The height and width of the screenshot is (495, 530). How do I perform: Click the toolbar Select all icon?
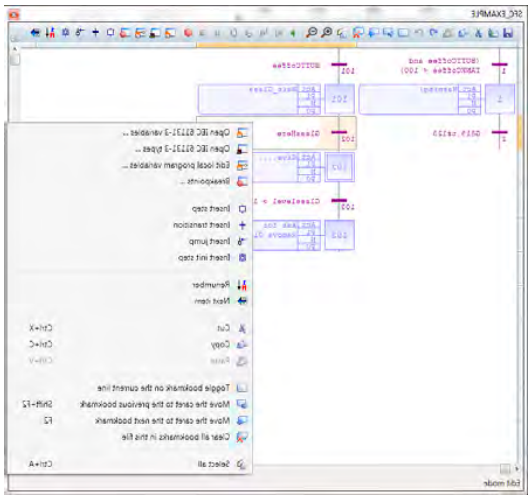pyautogui.click(x=342, y=33)
